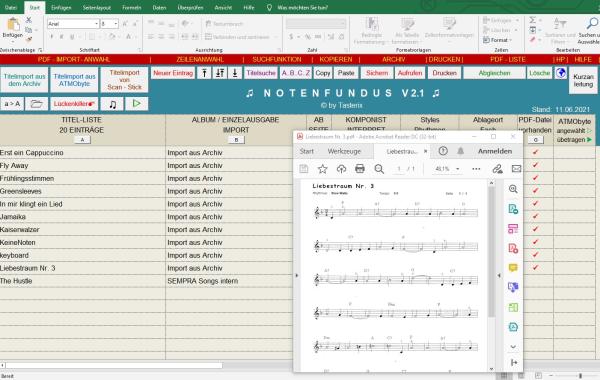Click Titelimport aus dem Archiv button
Viewport: 600px width, 380px height.
tap(24, 80)
